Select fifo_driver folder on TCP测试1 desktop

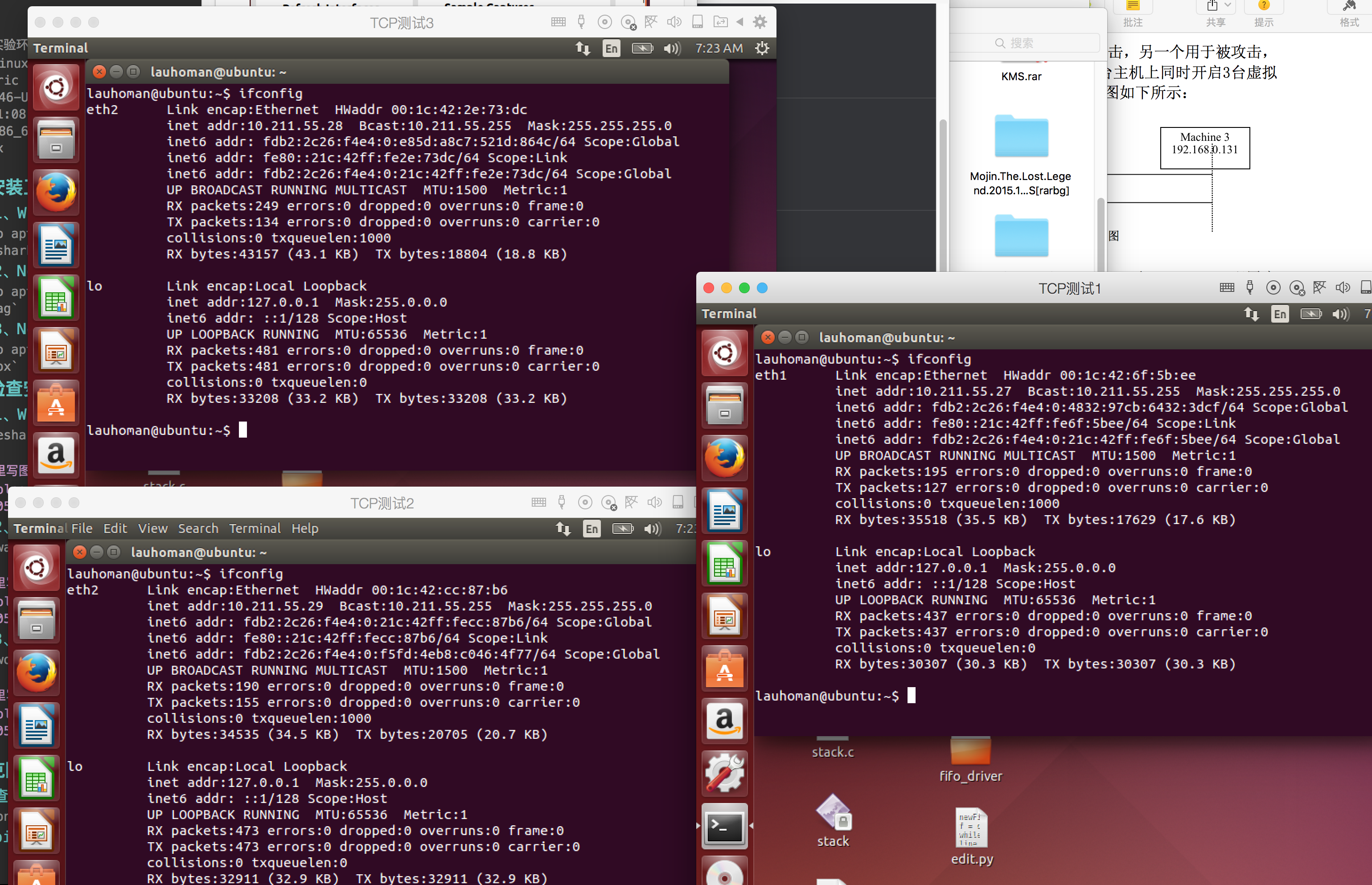pyautogui.click(x=970, y=760)
